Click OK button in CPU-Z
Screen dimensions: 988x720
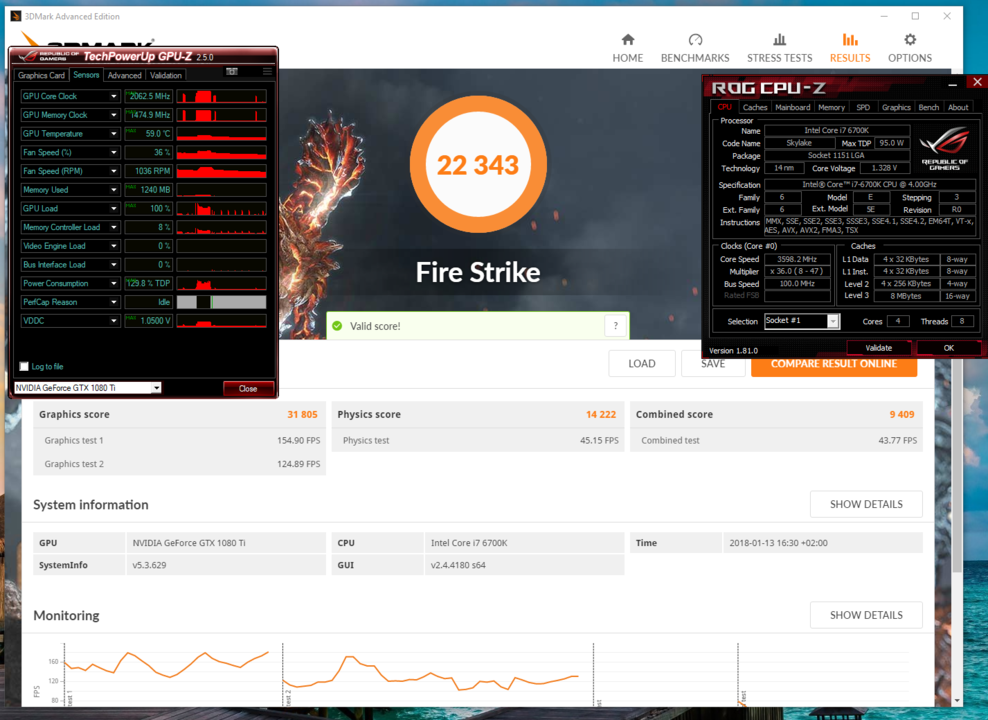948,348
